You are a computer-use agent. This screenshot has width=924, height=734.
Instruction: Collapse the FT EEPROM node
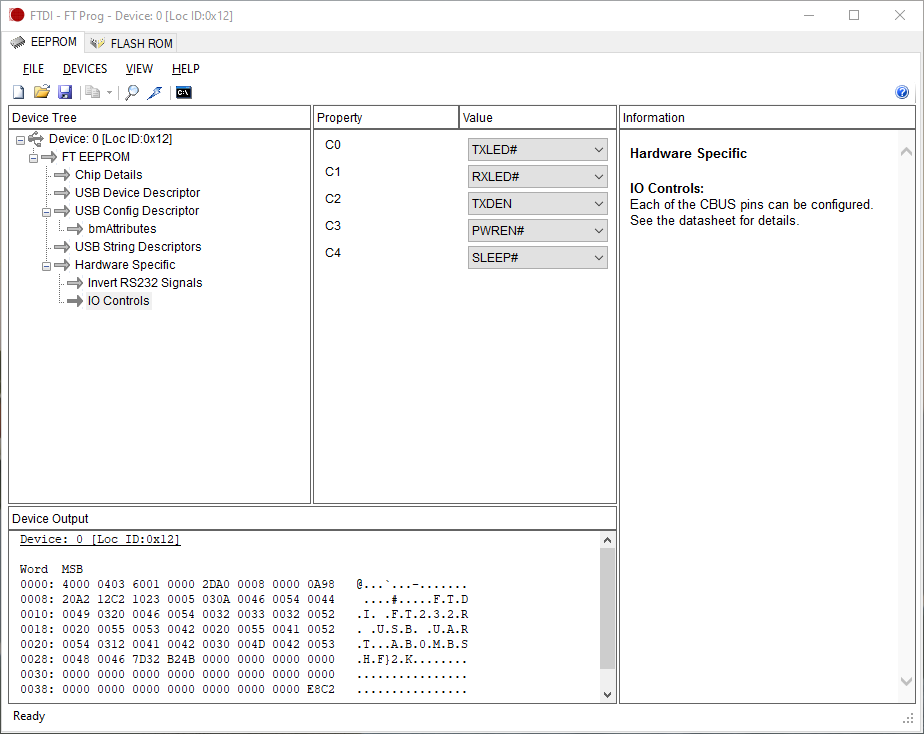(x=34, y=158)
